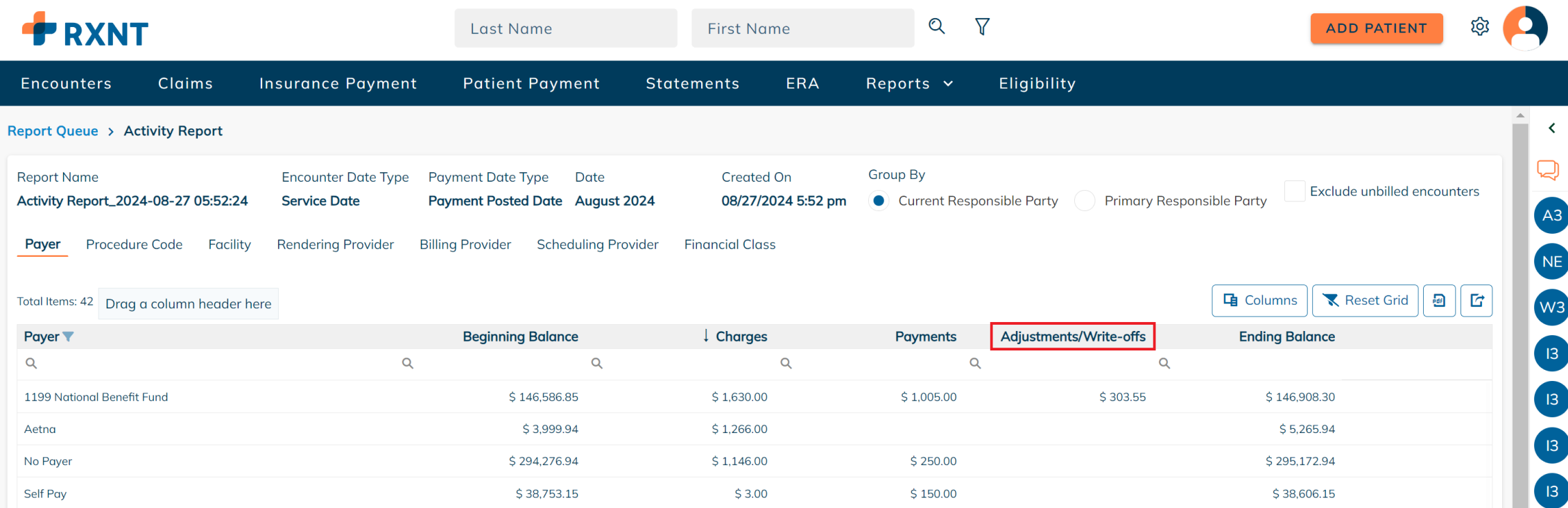Click the export grid icon
The width and height of the screenshot is (1568, 508).
[1476, 300]
